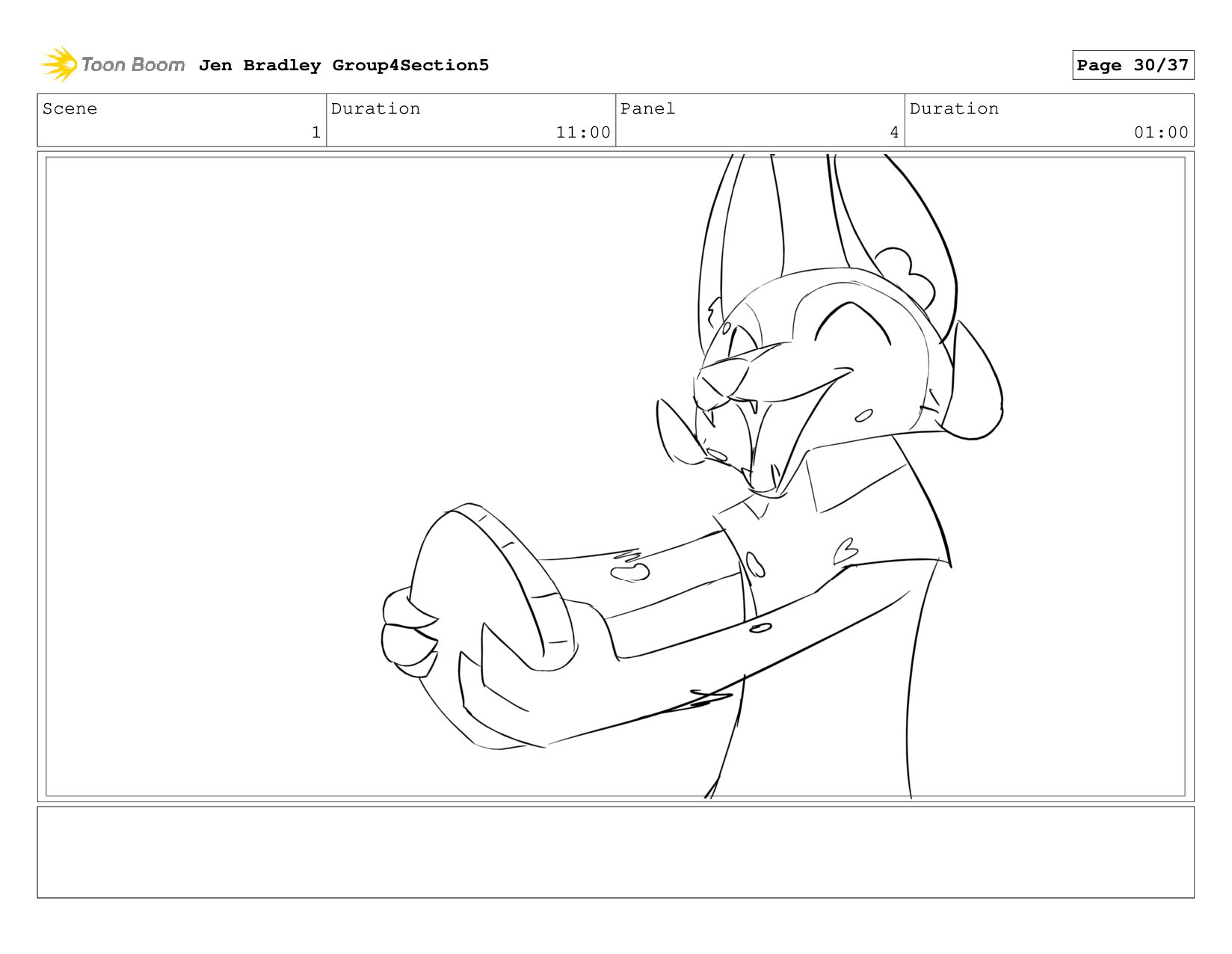1232x954 pixels.
Task: Select the title text Jen Bradley Group4Section5
Action: [344, 65]
